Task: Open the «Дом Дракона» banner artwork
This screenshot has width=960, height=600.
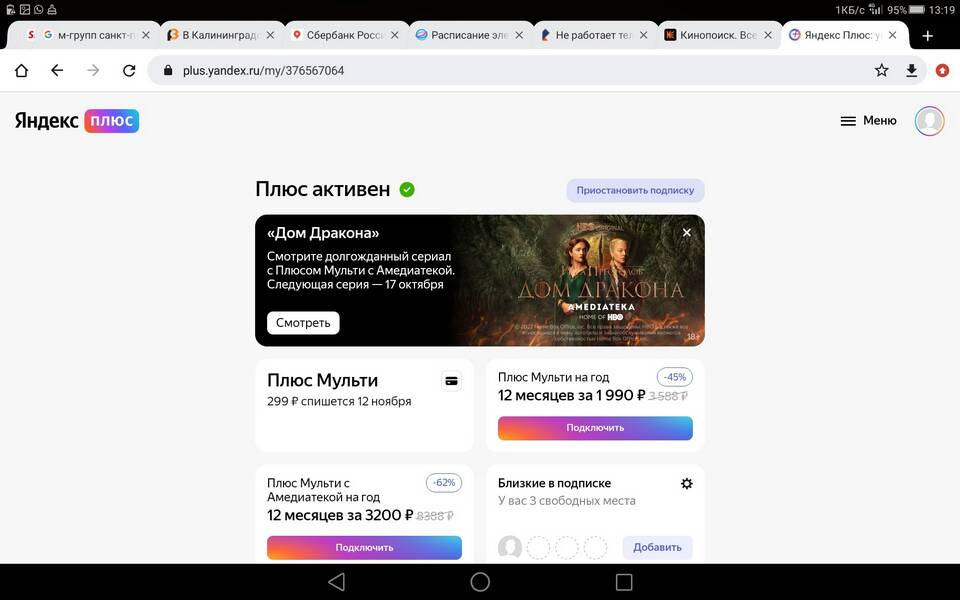Action: (x=579, y=280)
